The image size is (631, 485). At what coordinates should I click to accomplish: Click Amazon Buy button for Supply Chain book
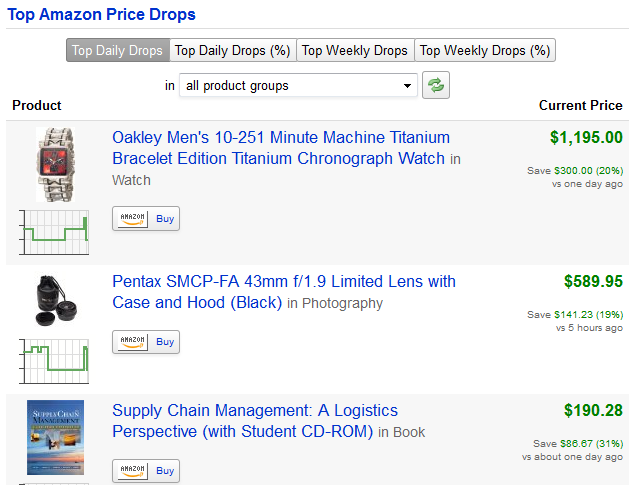click(146, 471)
